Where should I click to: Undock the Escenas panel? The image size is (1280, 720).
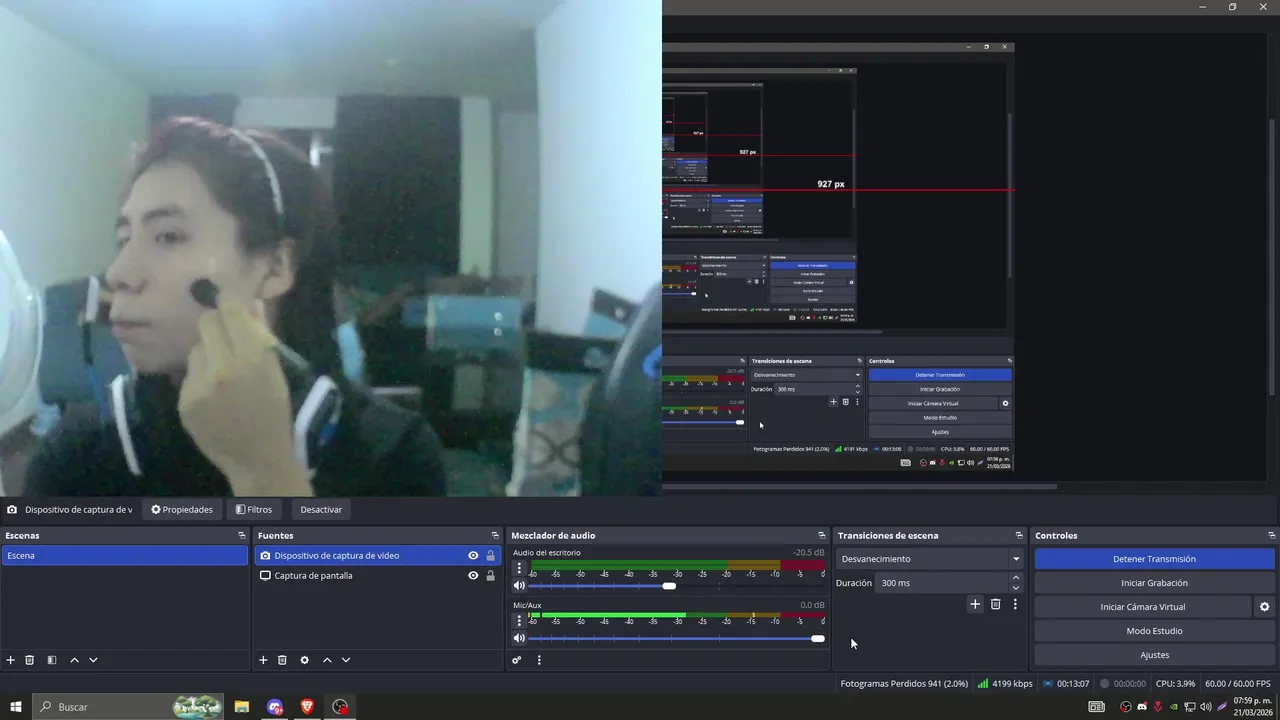coord(241,536)
